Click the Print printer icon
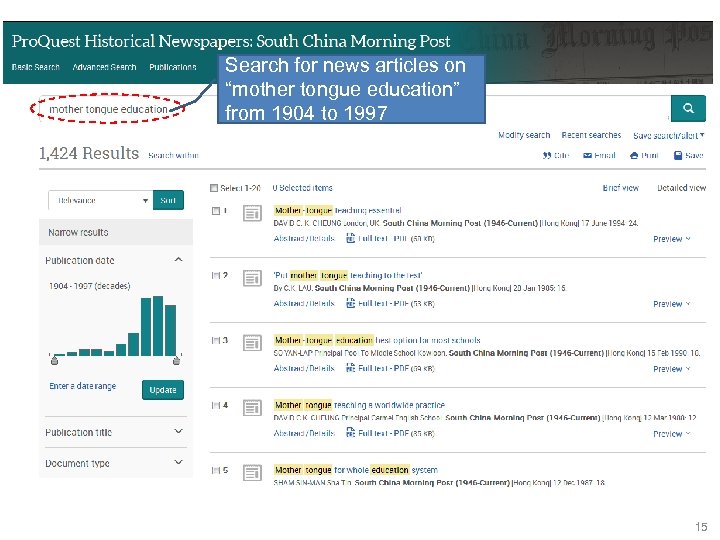Image resolution: width=720 pixels, height=540 pixels. click(x=634, y=156)
